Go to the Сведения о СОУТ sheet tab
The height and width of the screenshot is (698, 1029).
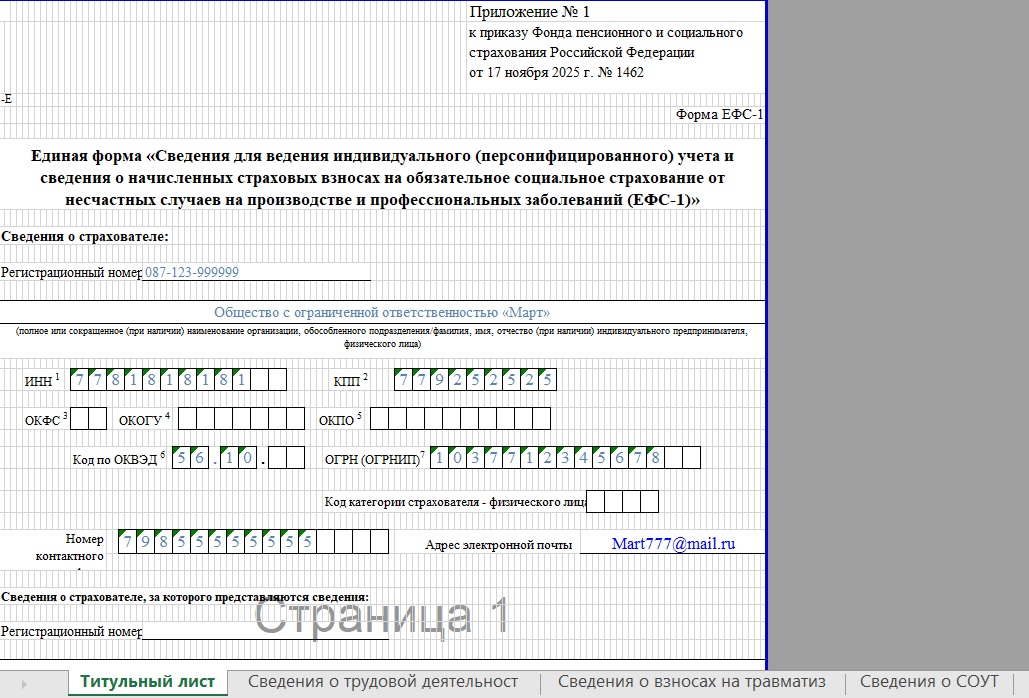tap(929, 682)
